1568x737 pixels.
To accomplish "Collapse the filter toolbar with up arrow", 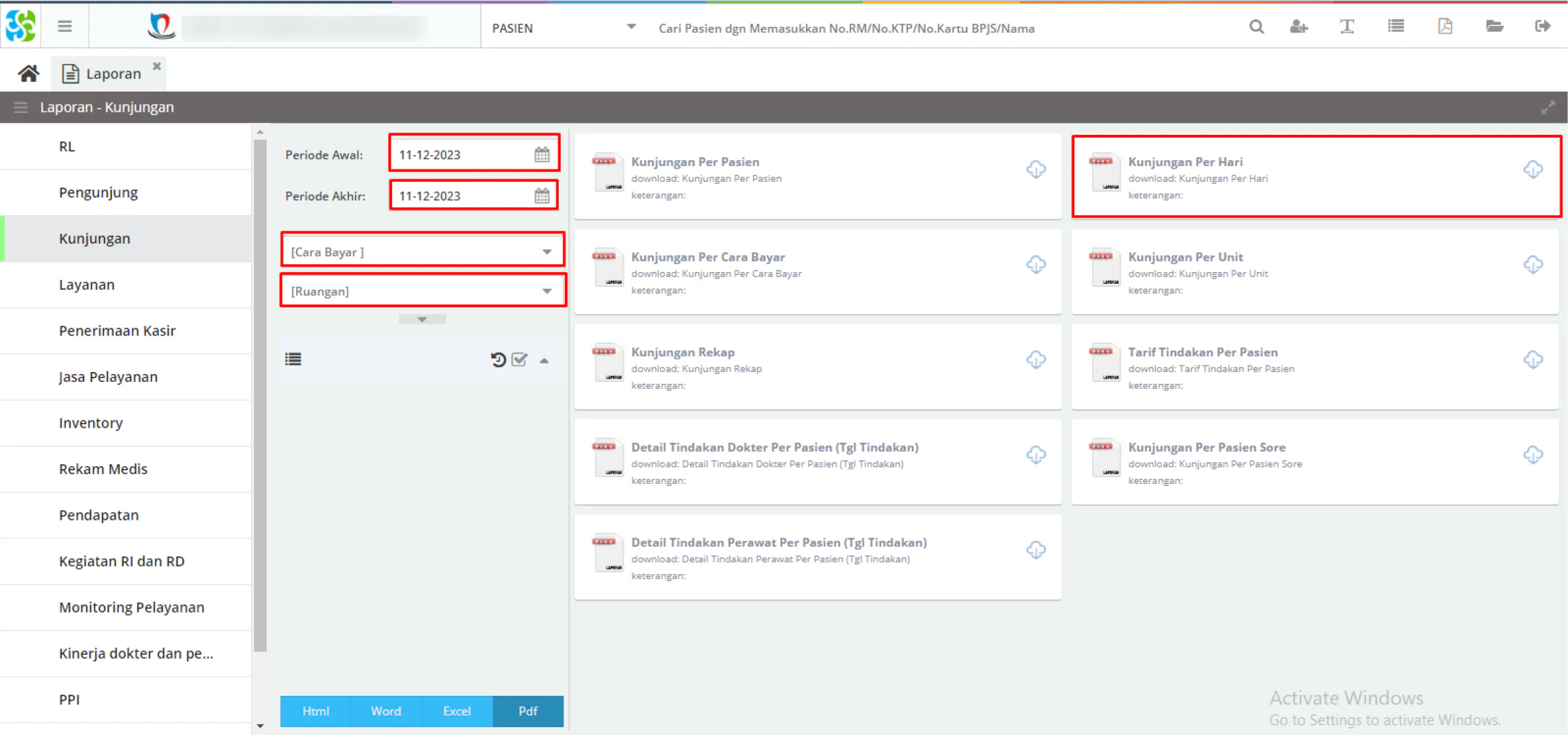I will point(544,361).
